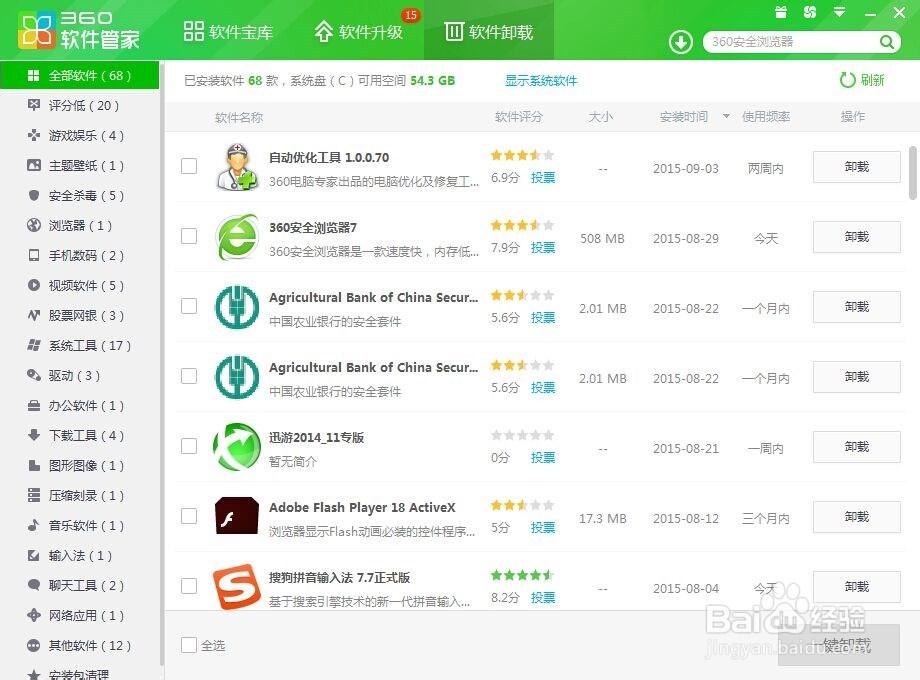920x680 pixels.
Task: Select 视频软件 (5) category
Action: click(80, 285)
